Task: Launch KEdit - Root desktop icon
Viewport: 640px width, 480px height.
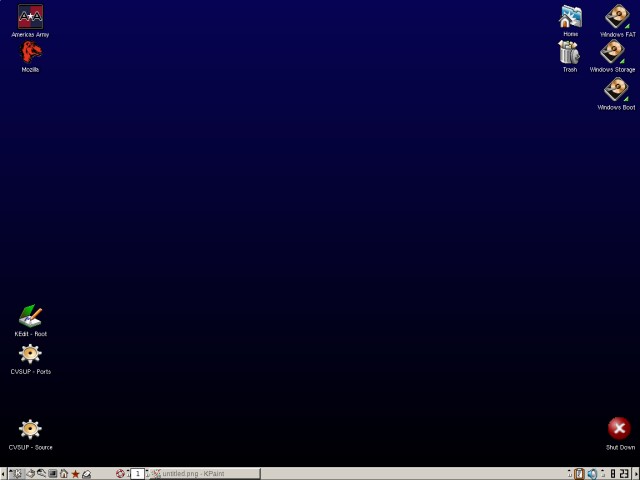Action: pos(30,317)
